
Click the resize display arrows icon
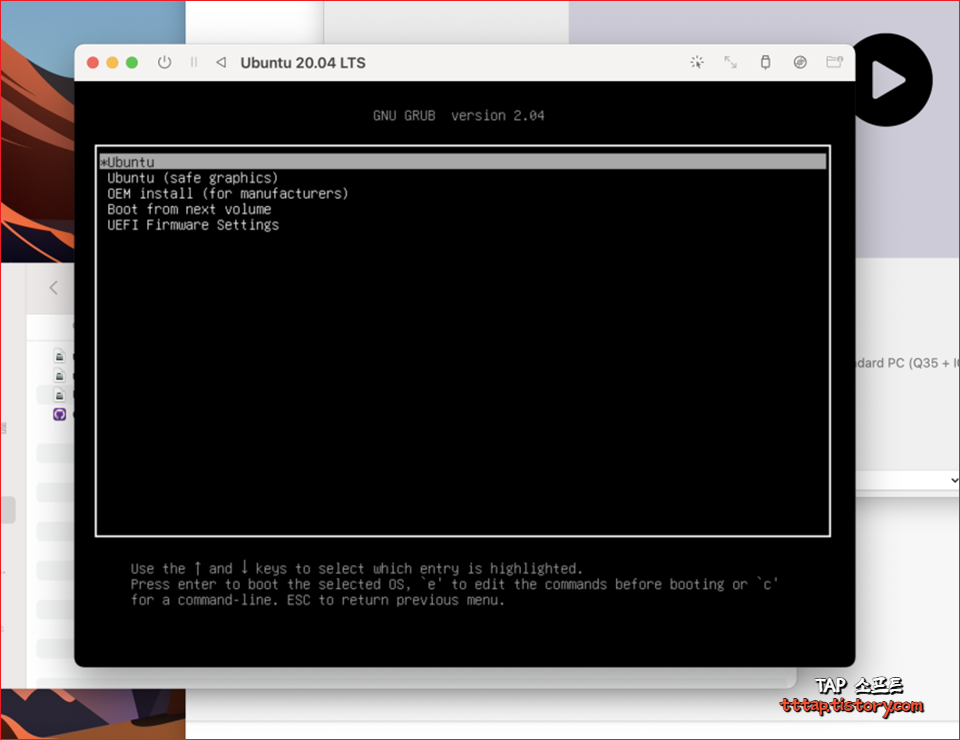(x=730, y=62)
